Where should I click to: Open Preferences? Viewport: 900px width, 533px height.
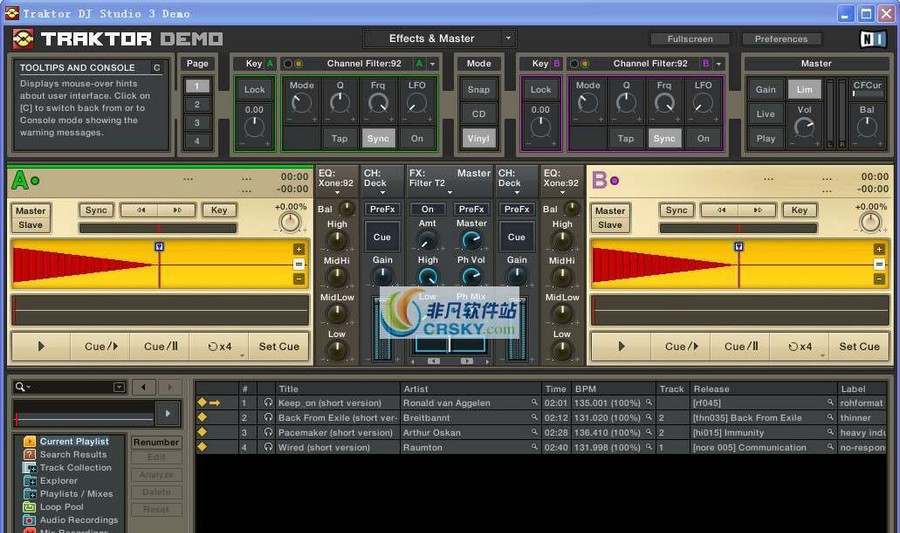(781, 39)
